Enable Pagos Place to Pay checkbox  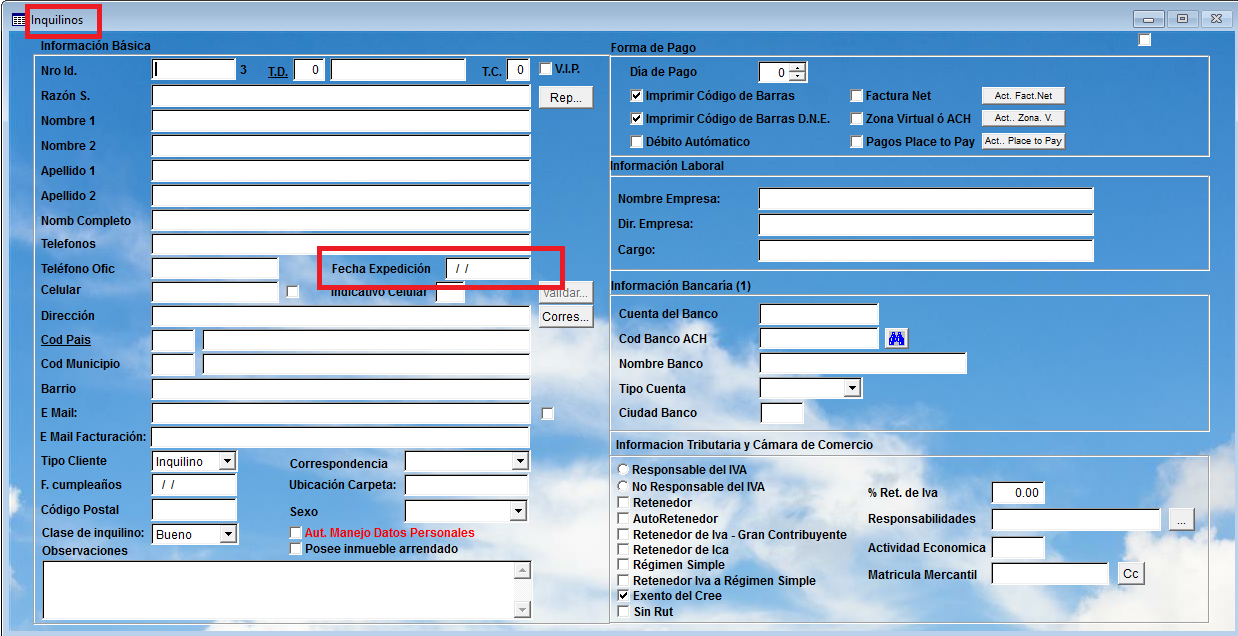pyautogui.click(x=857, y=142)
